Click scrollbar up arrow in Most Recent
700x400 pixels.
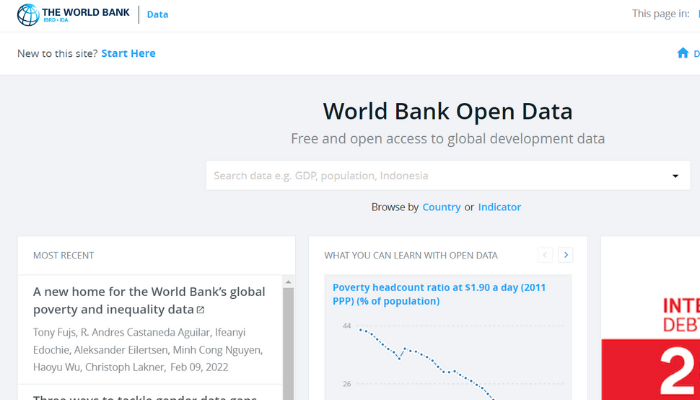click(288, 282)
